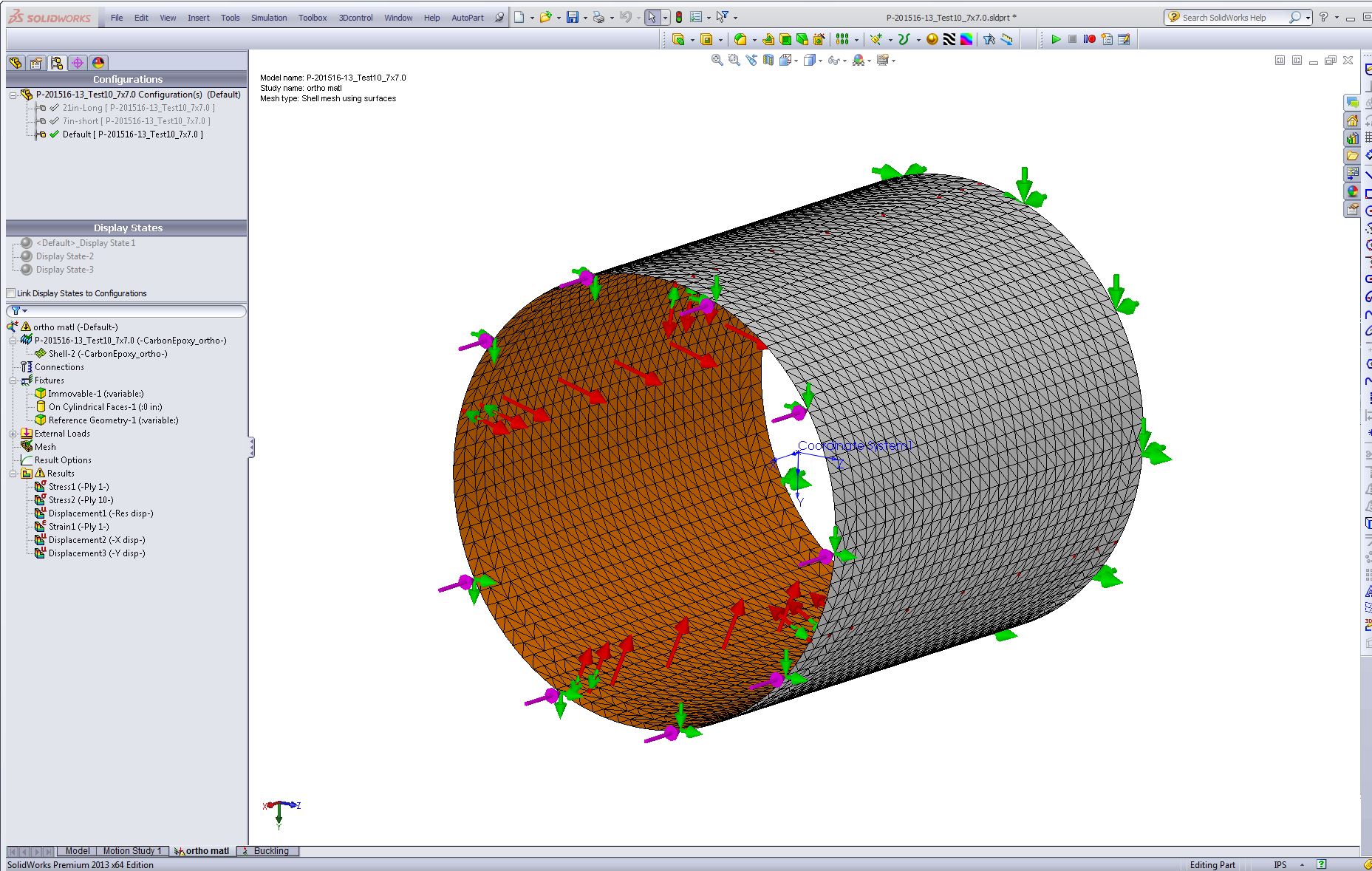Screen dimensions: 1372x871
Task: Open the File menu
Action: coord(117,18)
